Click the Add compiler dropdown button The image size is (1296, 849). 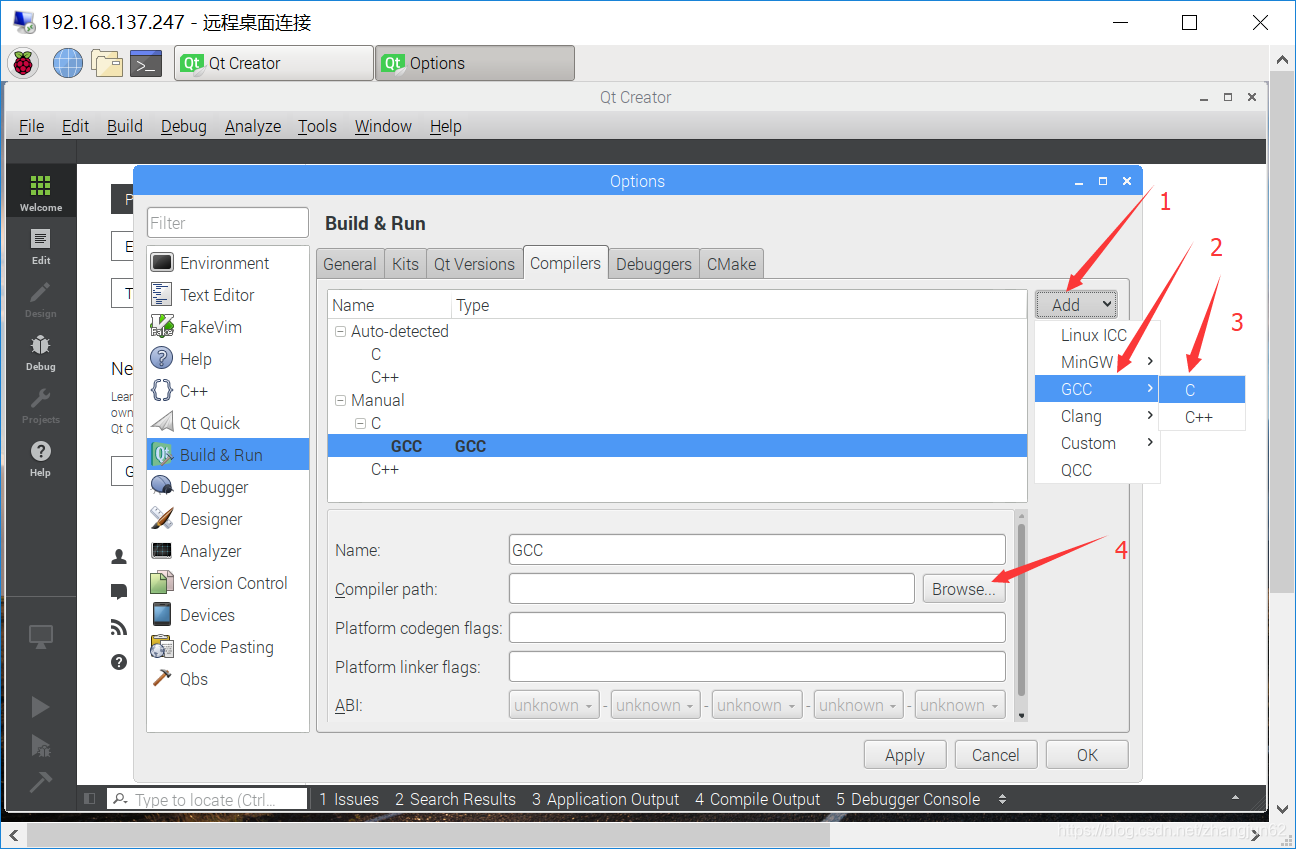tap(1076, 305)
